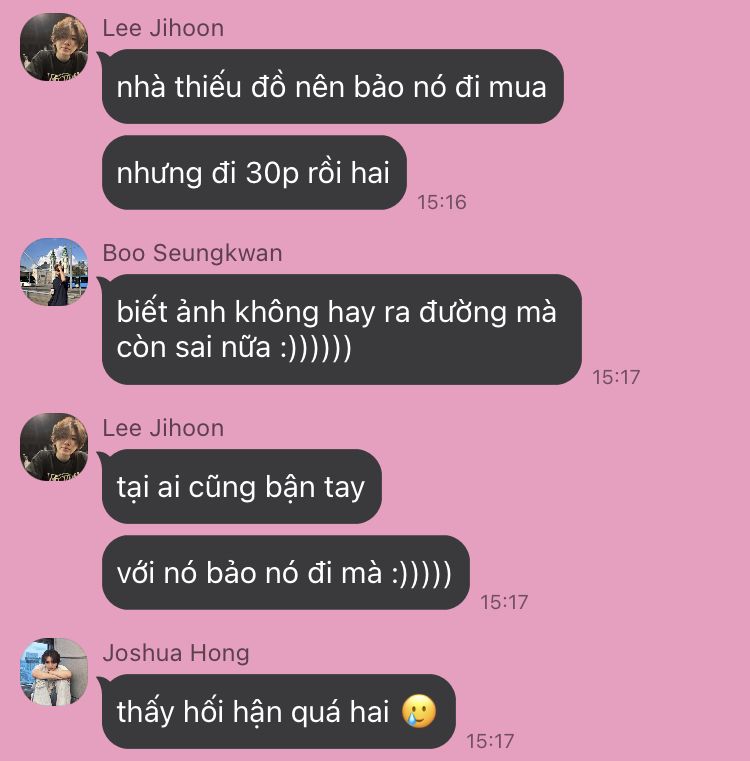Tap the 15:17 timestamp beside Joshua's message
The image size is (750, 761).
490,741
